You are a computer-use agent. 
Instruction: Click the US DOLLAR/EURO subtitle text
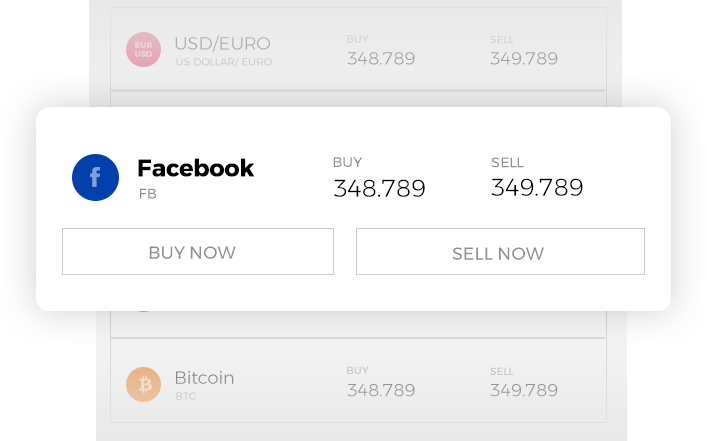click(x=223, y=62)
